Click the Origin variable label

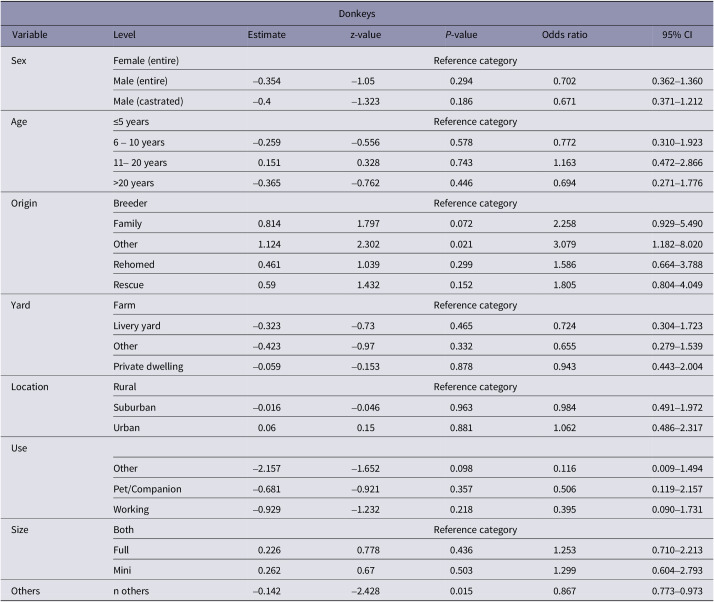24,203
